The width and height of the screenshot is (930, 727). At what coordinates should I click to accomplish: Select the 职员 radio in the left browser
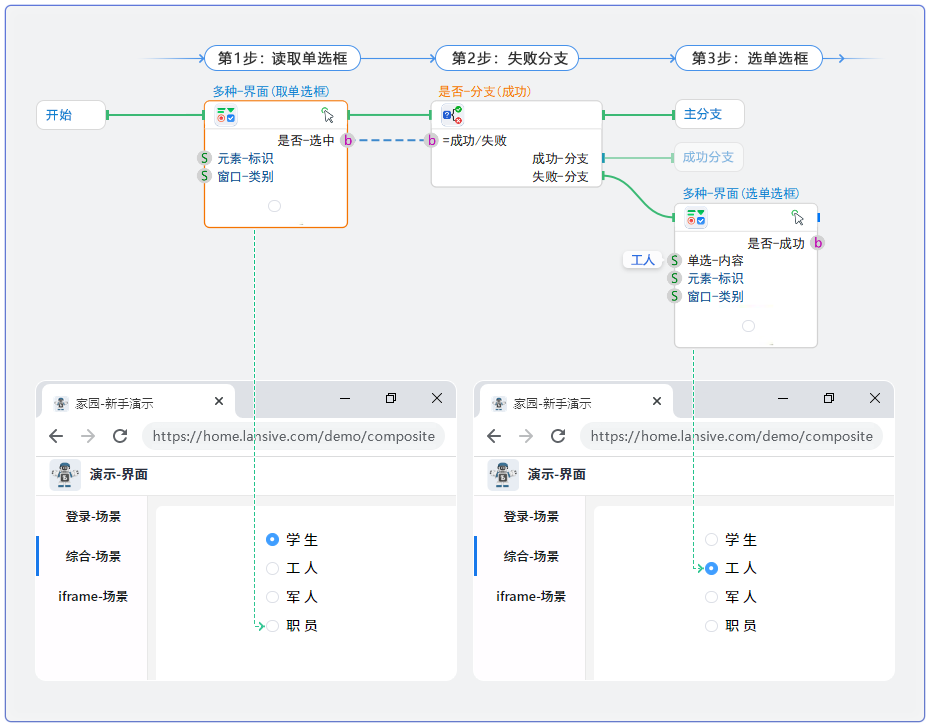coord(272,626)
